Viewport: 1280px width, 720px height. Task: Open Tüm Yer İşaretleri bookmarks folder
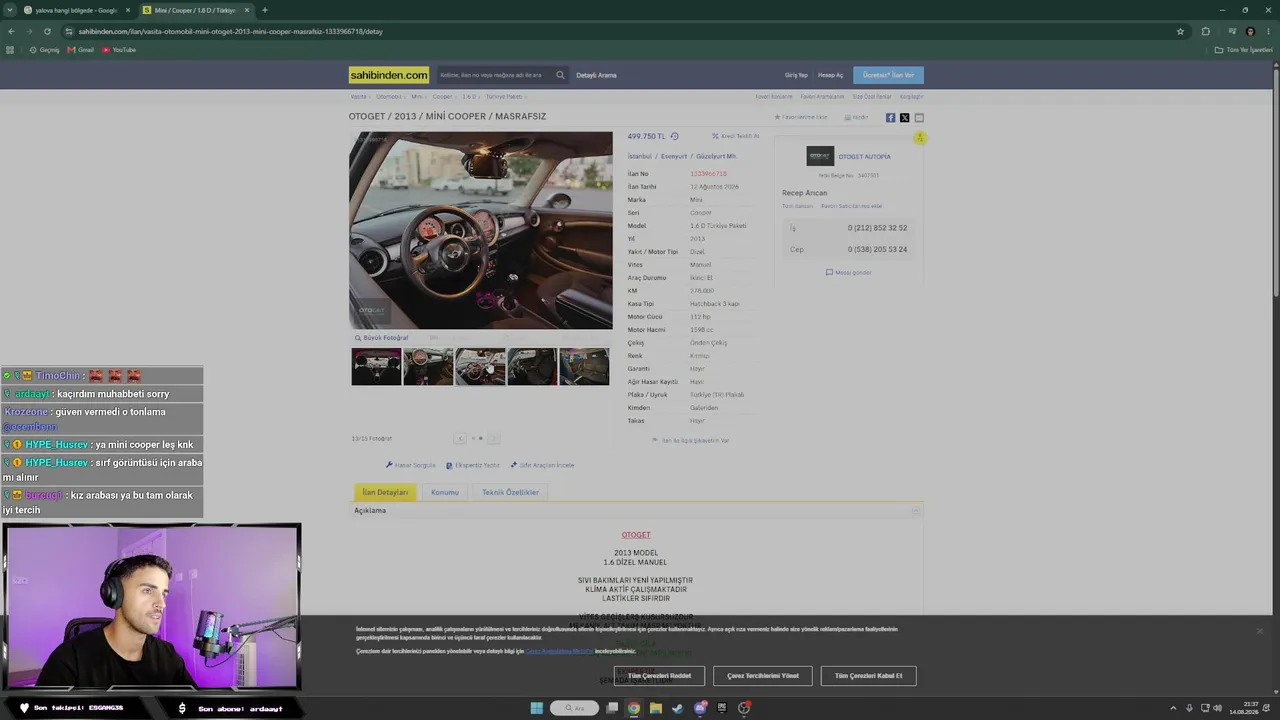point(1244,50)
